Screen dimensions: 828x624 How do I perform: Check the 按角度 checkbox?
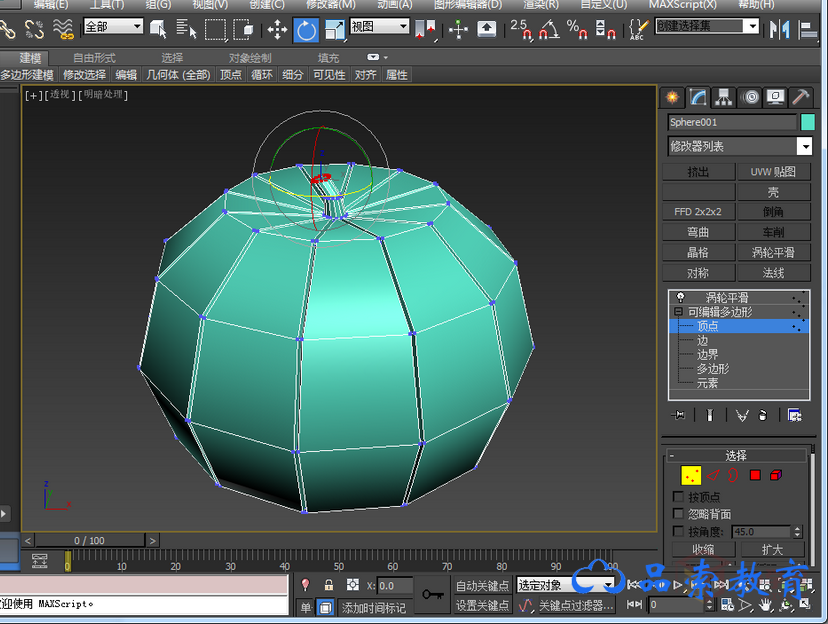[679, 532]
